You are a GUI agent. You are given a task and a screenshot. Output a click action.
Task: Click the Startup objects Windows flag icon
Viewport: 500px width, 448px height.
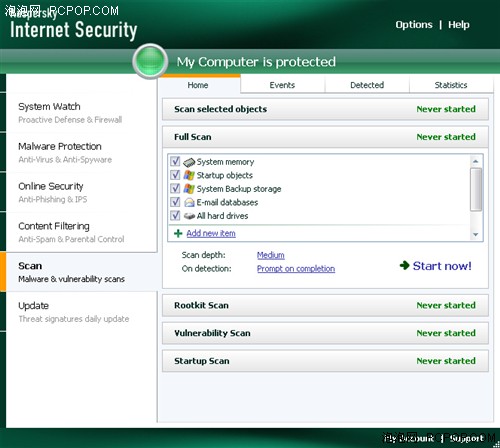coord(189,175)
